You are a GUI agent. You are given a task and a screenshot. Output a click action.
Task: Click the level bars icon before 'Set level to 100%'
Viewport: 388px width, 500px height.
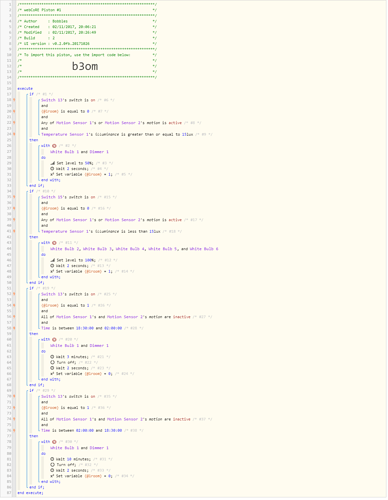click(x=52, y=260)
